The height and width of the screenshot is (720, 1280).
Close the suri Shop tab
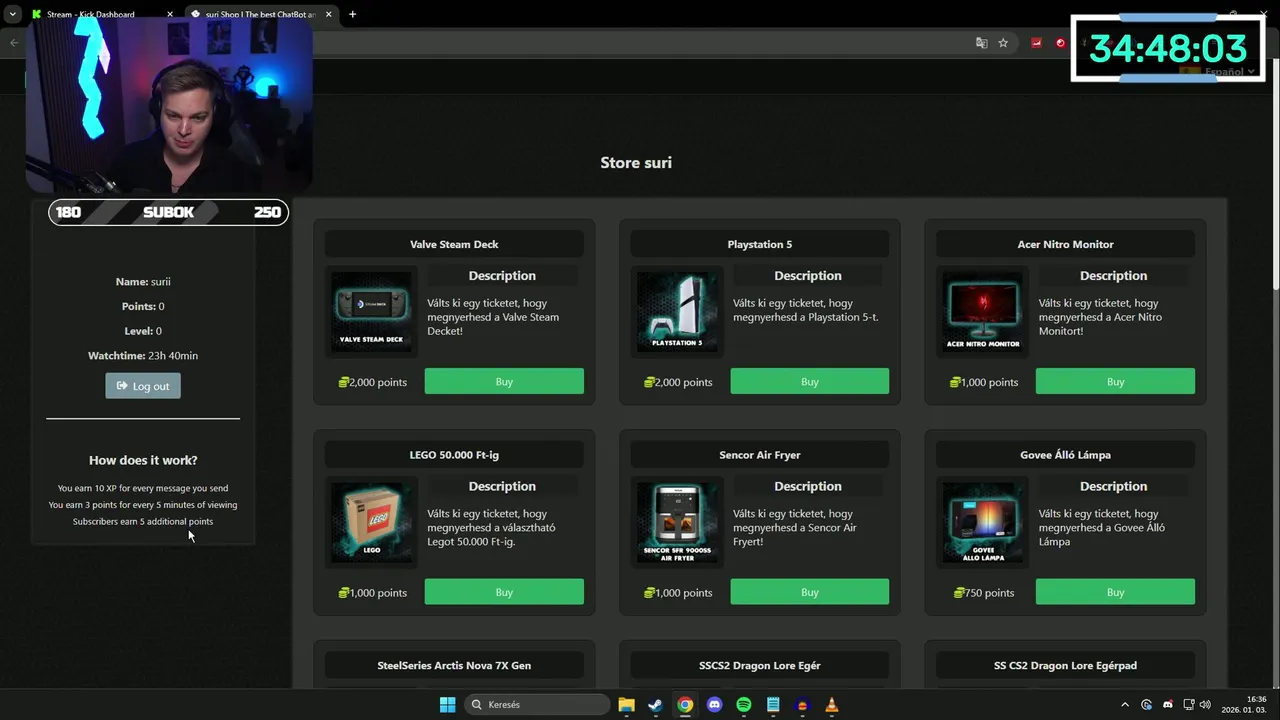328,14
